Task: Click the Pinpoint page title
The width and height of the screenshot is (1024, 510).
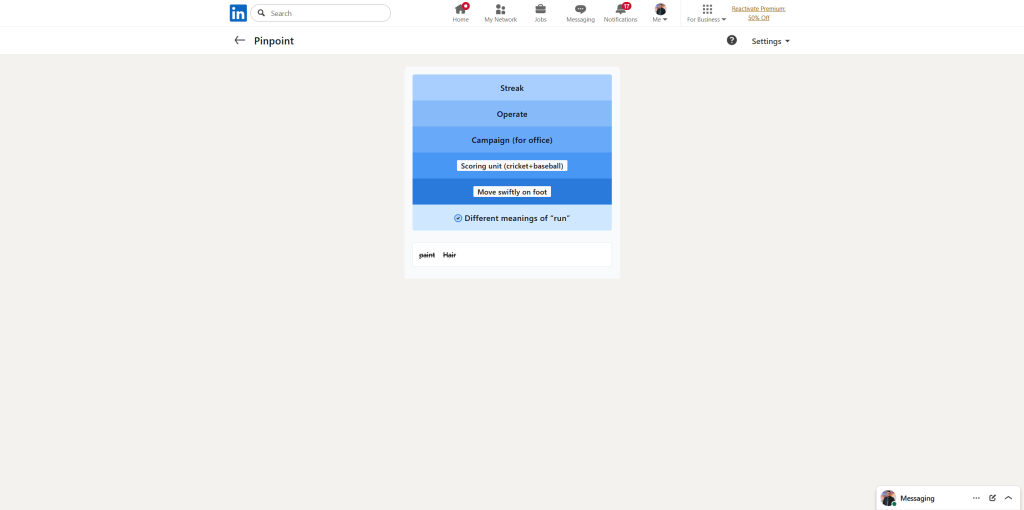Action: point(274,40)
